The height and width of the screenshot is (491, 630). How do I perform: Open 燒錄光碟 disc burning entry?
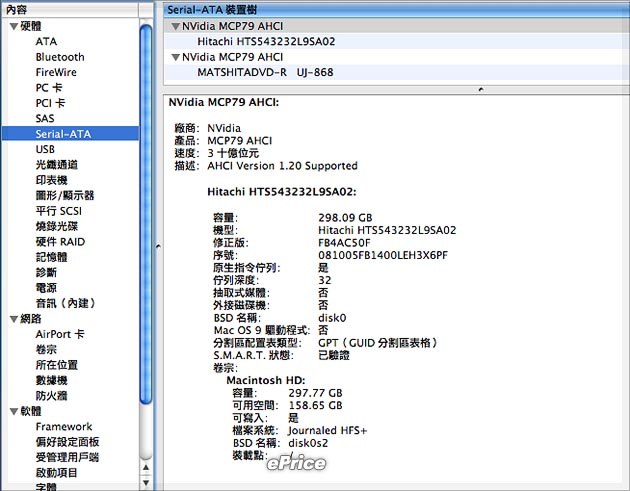tap(57, 226)
